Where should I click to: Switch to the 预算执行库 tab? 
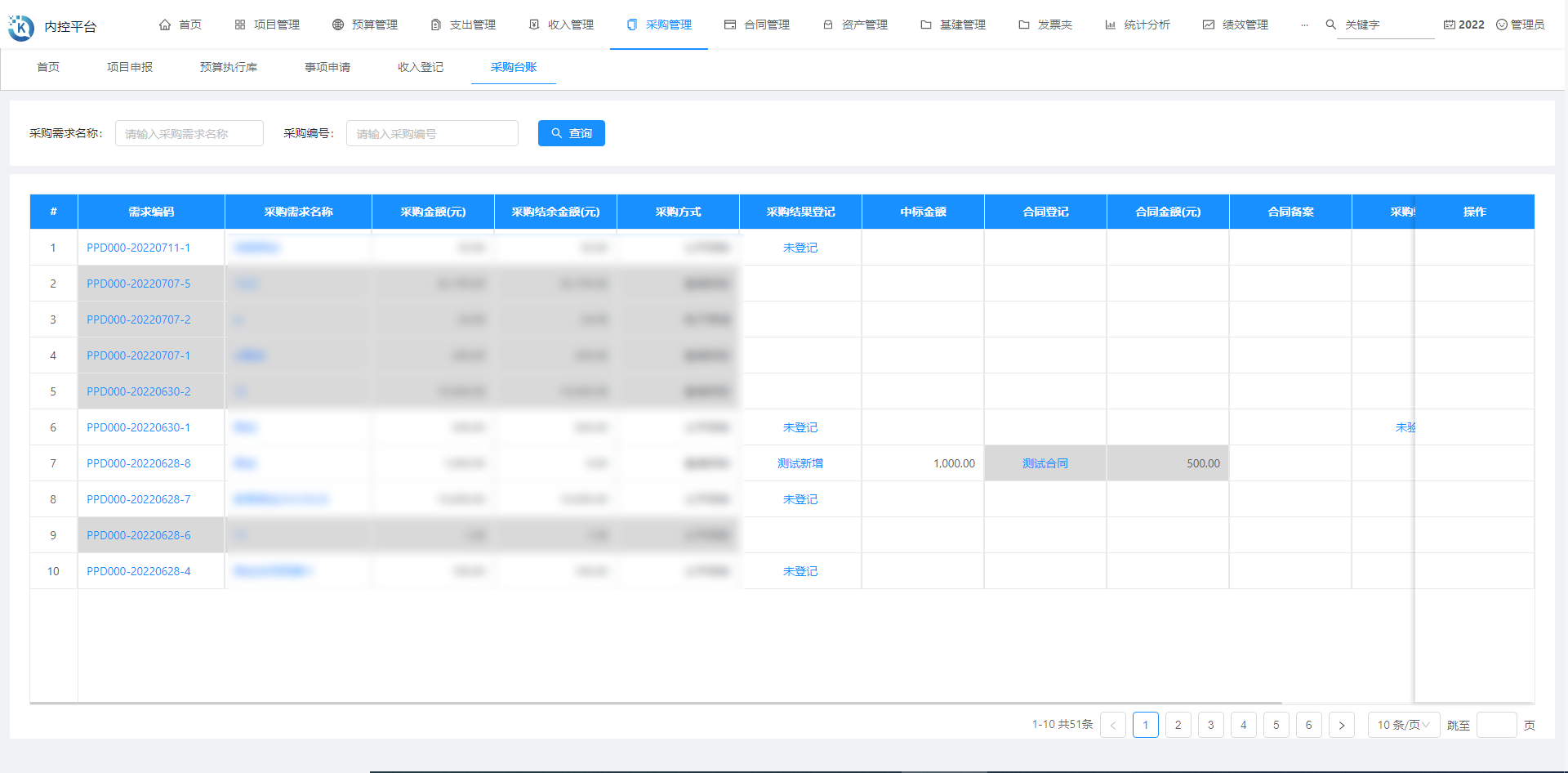coord(228,67)
